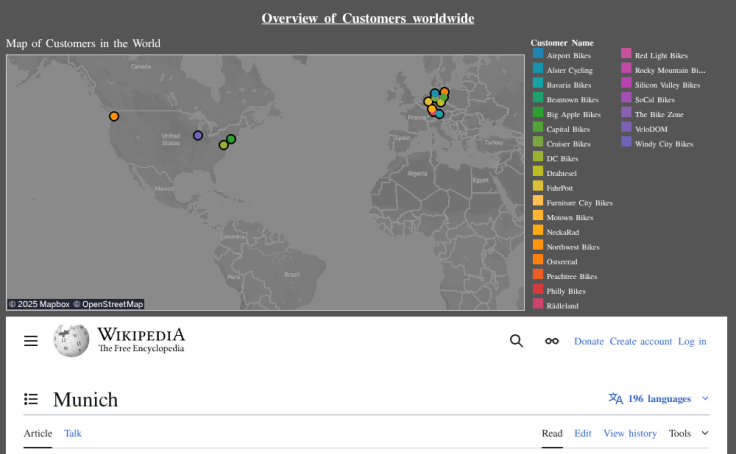Click the purple map marker near Chicago
Screen dimensions: 736x454
[x=198, y=135]
